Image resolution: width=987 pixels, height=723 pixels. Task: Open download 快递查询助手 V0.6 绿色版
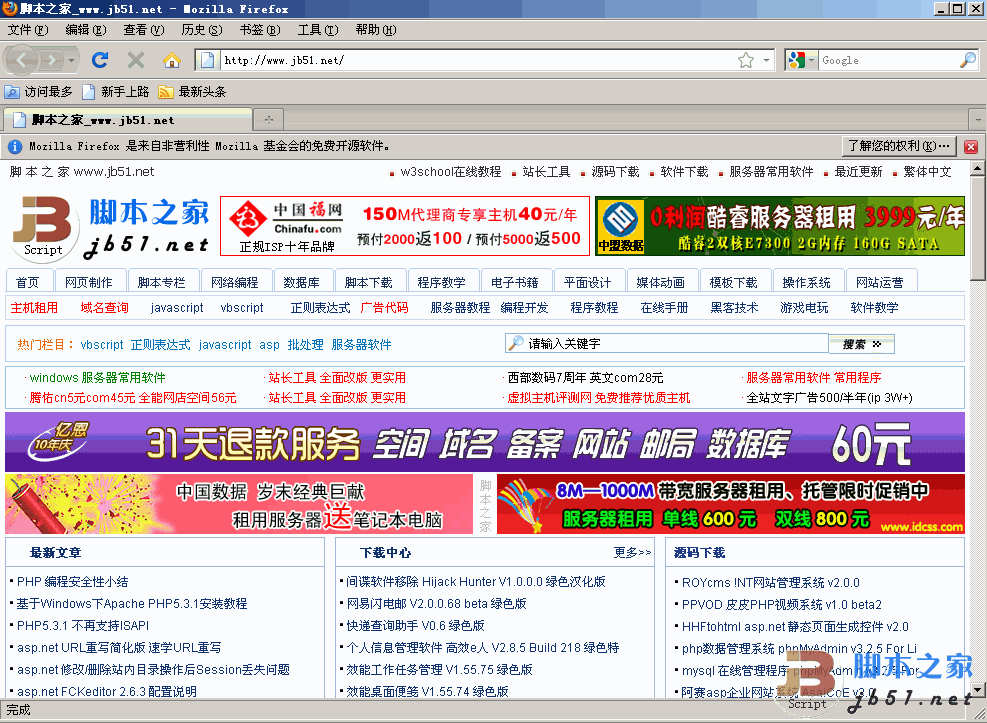(415, 626)
